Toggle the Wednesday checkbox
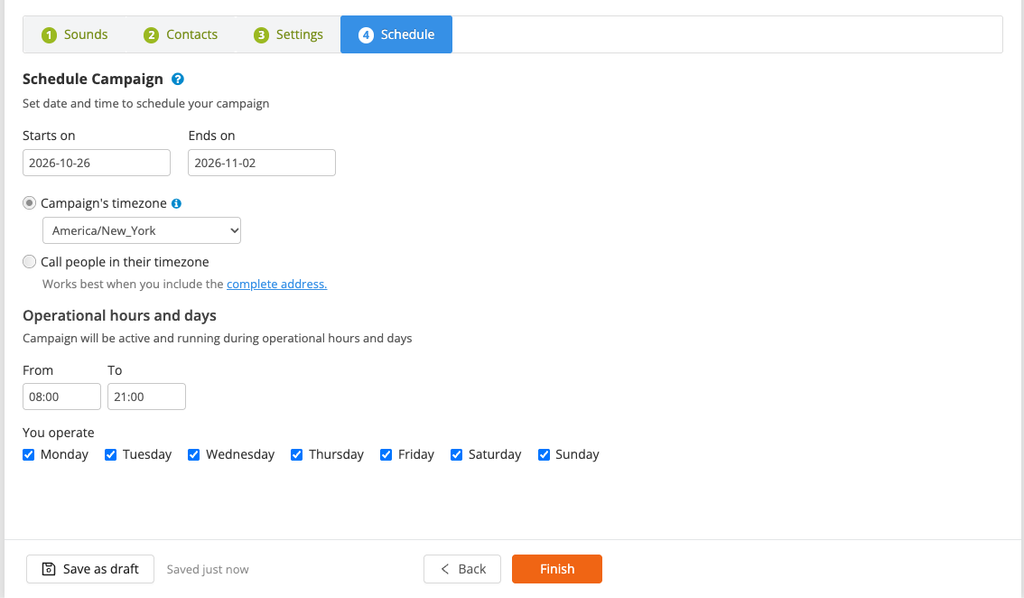Screen dimensions: 1024x598 [194, 455]
